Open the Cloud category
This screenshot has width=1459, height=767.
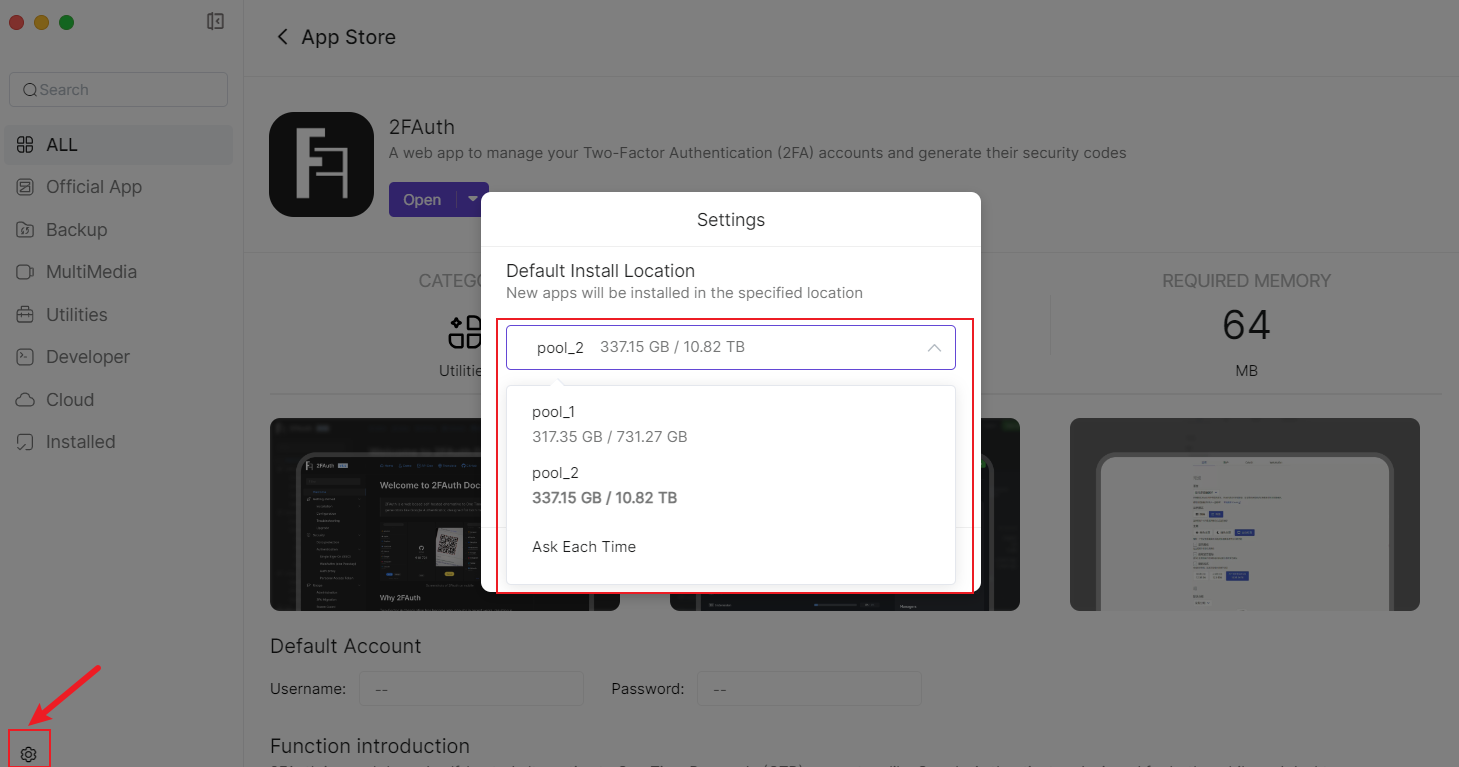click(x=69, y=400)
